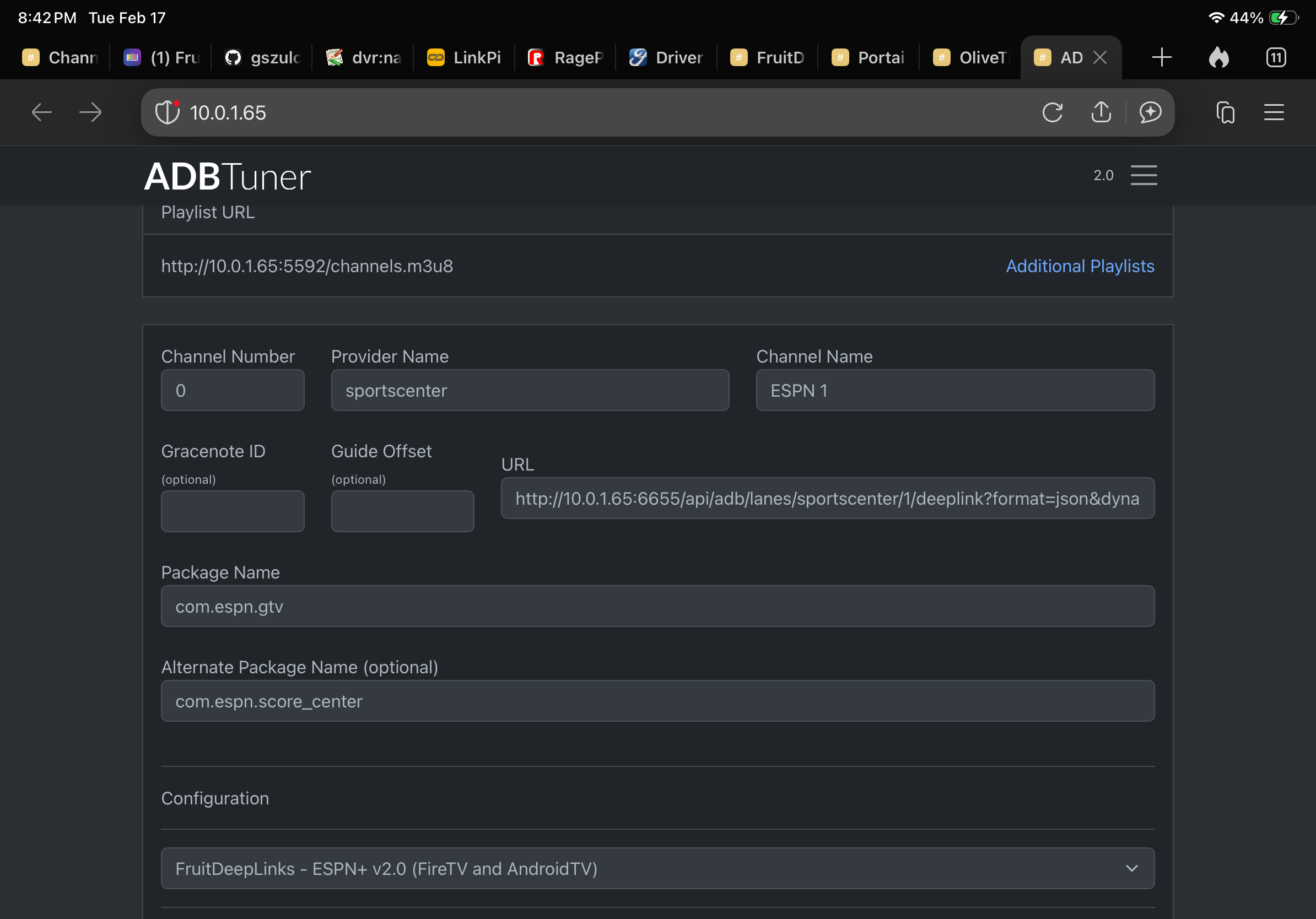Expand the FruitDeepLinks configuration dropdown
The height and width of the screenshot is (919, 1316).
[657, 868]
